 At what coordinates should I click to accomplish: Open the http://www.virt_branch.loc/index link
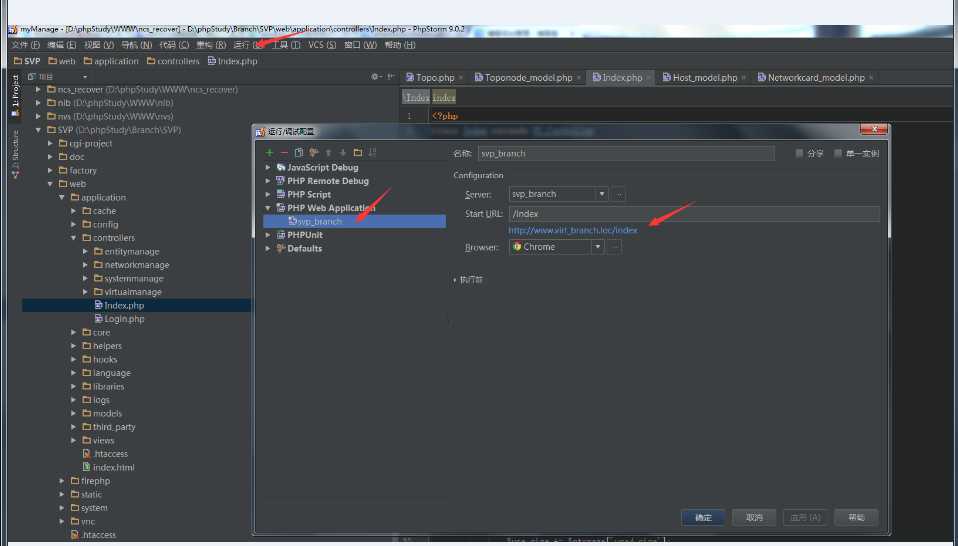click(x=572, y=230)
